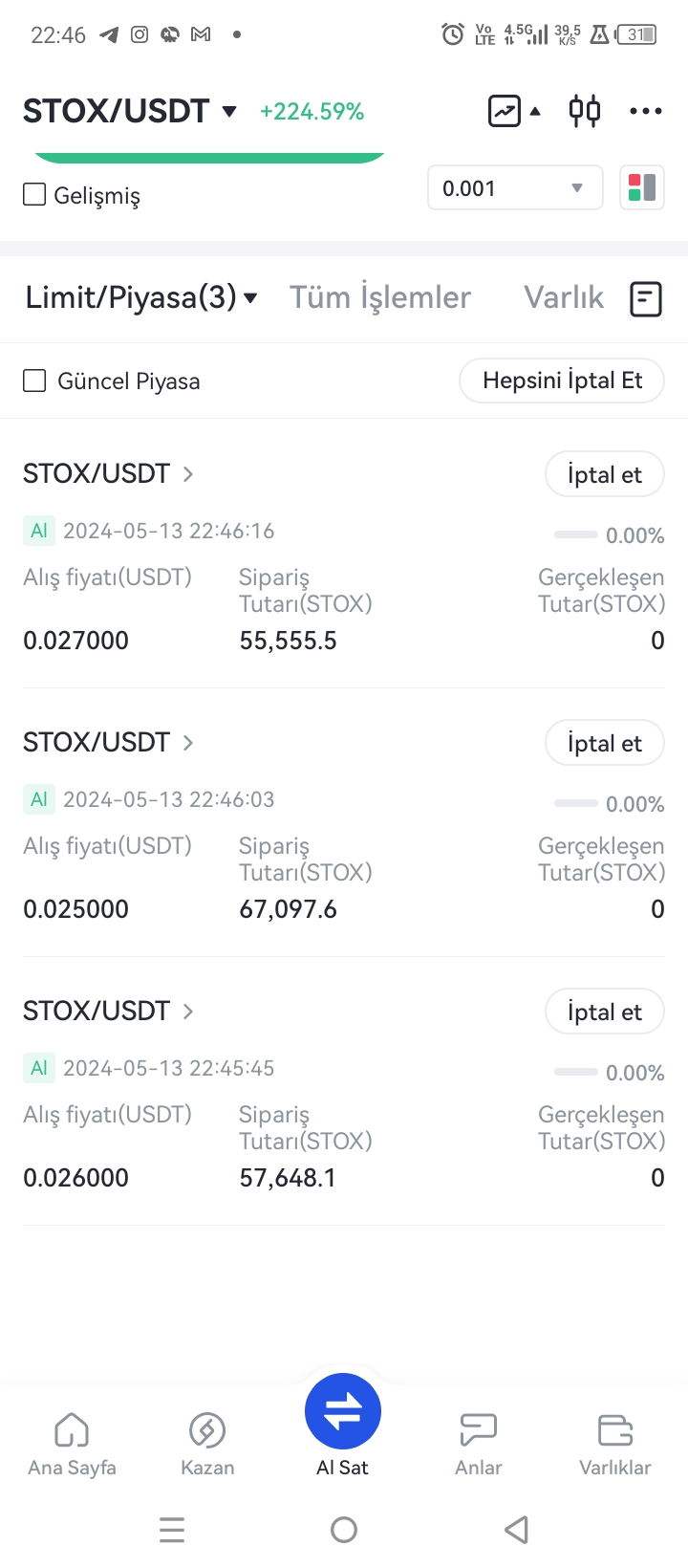
Task: Enable the Gelişmiş checkbox
Action: pos(34,194)
